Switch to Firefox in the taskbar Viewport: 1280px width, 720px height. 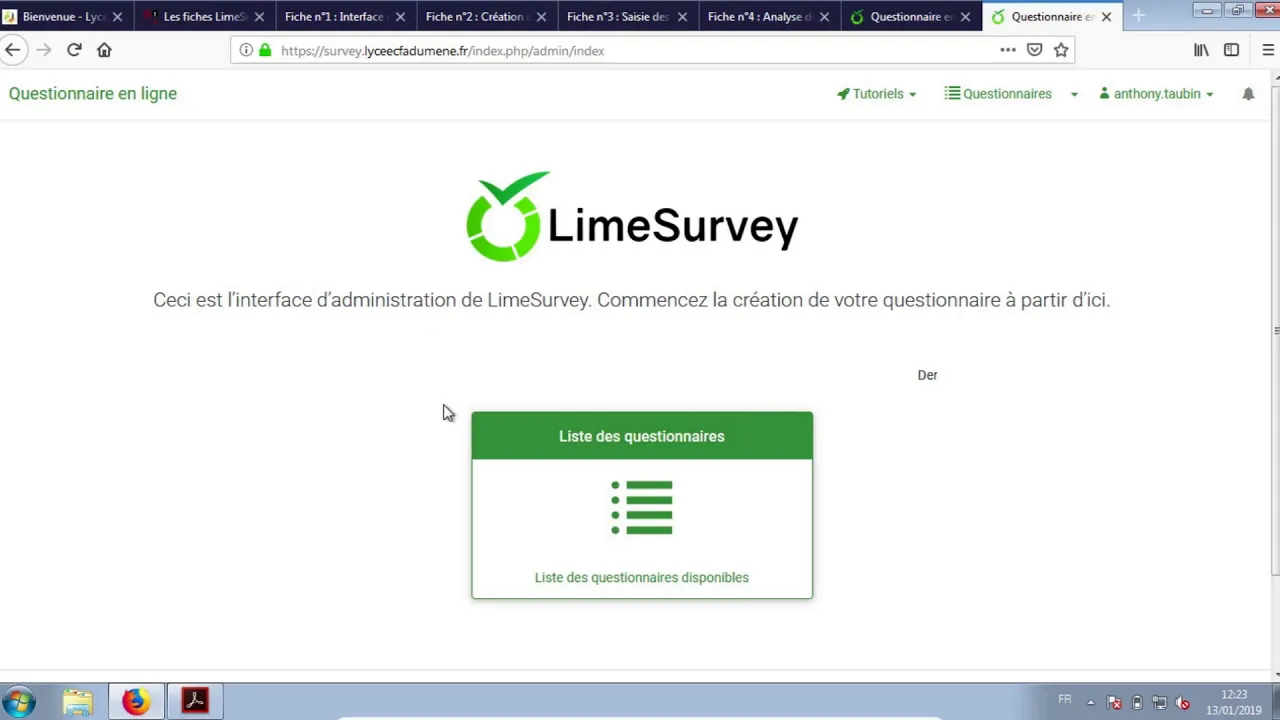[x=136, y=701]
